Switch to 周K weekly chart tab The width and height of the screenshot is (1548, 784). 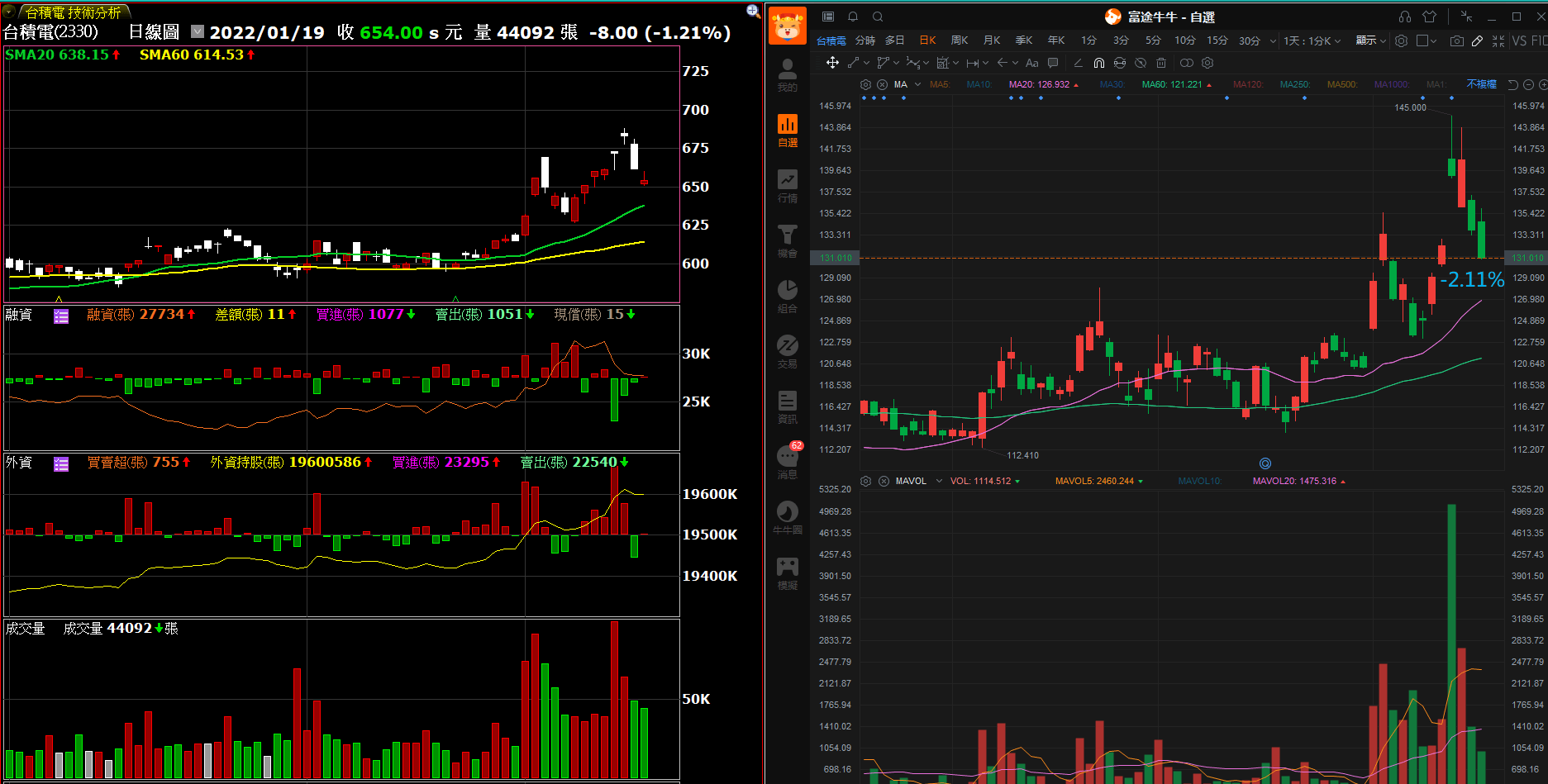(960, 40)
